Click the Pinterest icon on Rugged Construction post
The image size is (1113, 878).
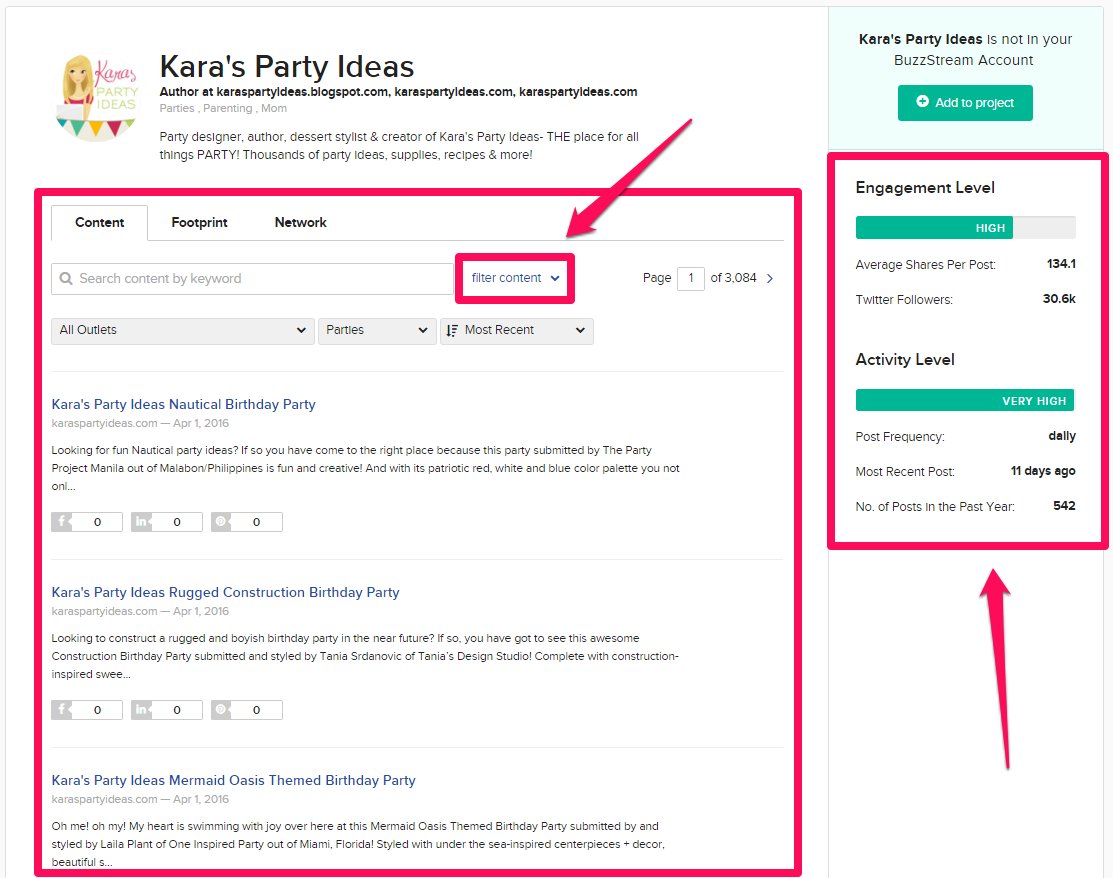220,709
